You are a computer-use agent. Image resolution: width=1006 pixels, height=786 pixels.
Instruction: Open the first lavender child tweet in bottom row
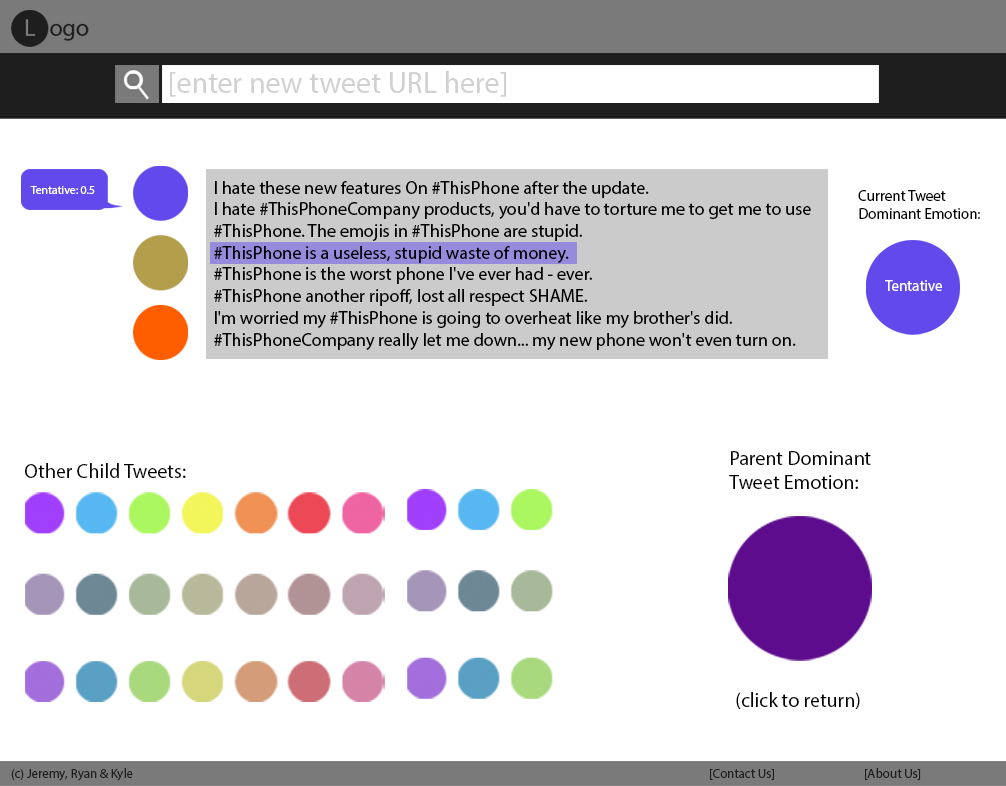point(44,681)
